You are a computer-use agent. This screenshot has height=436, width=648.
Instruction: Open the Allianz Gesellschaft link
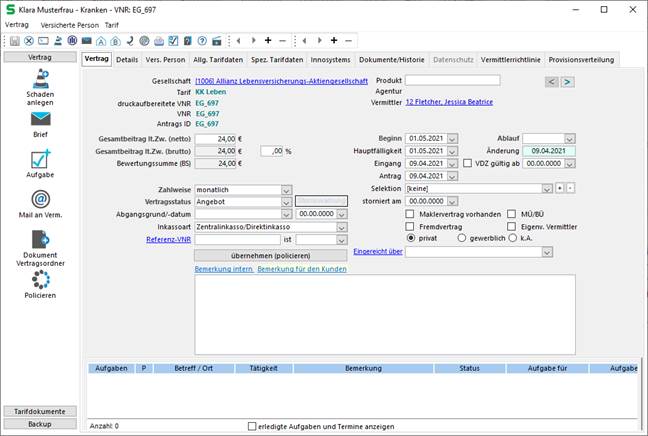point(281,81)
